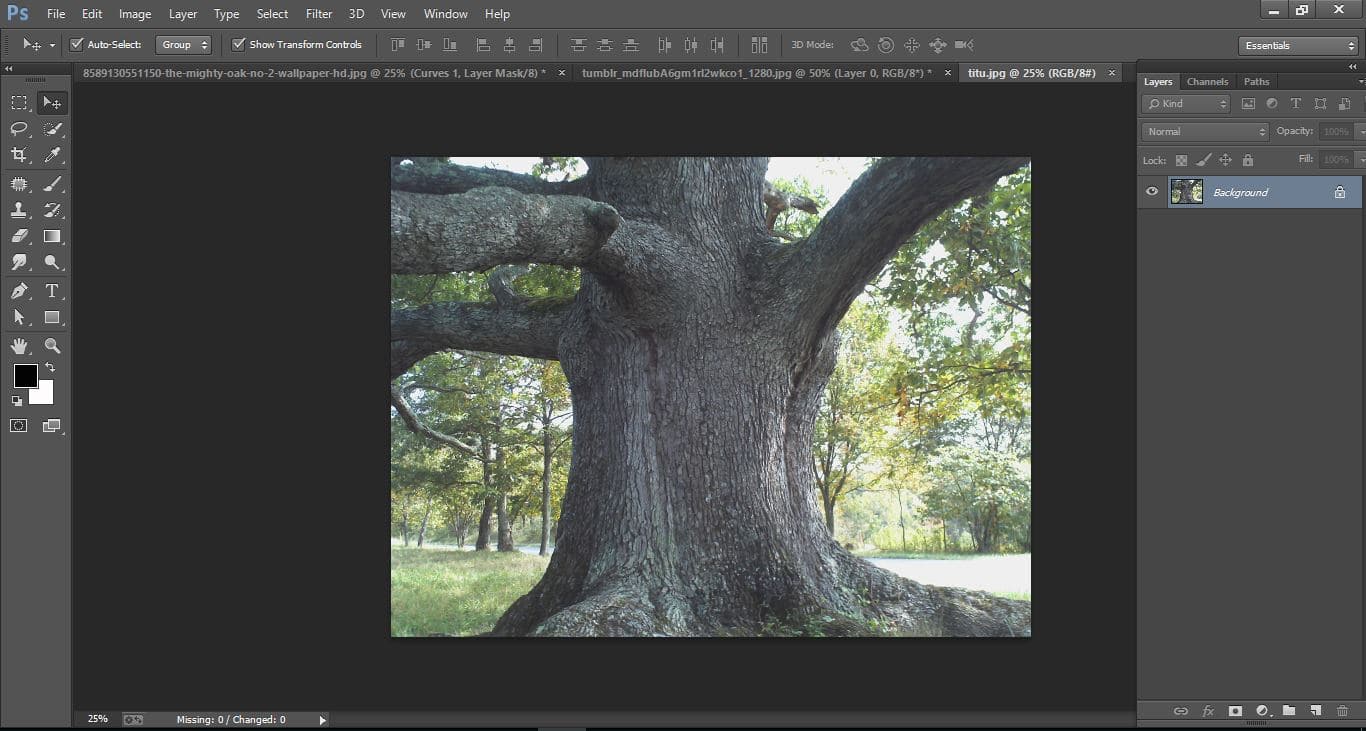Screen dimensions: 1366x731
Task: Open the Filter menu
Action: click(x=318, y=13)
